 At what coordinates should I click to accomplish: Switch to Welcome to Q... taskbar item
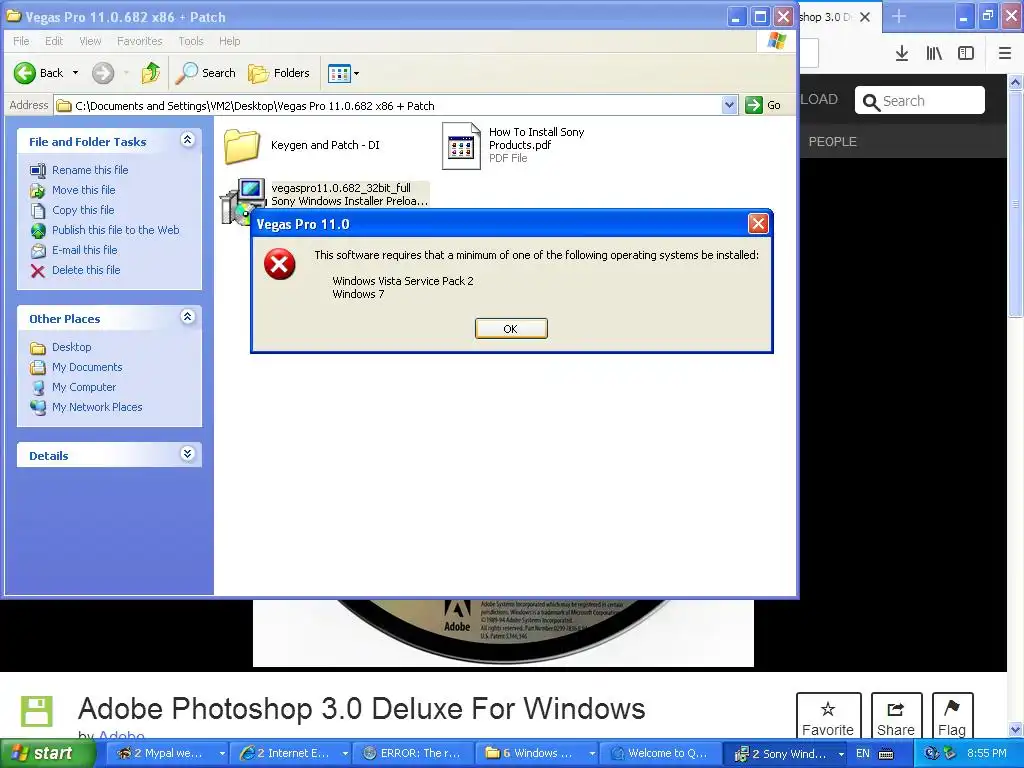pos(660,754)
